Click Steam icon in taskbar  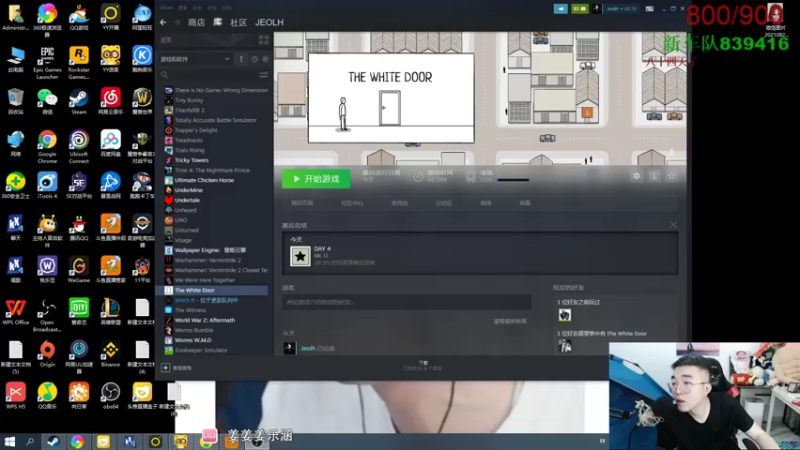53,441
